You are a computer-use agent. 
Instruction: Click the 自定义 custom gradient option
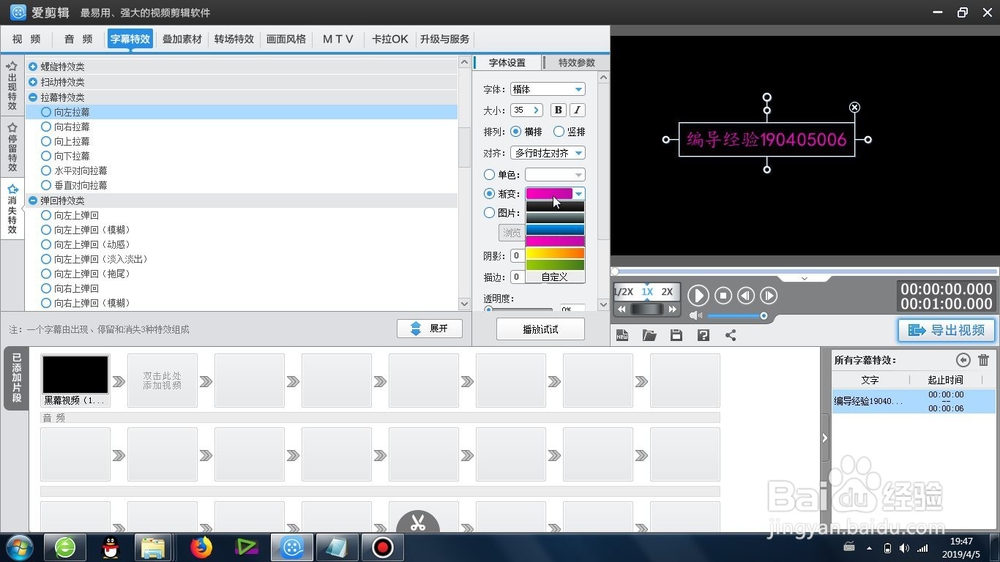(554, 277)
